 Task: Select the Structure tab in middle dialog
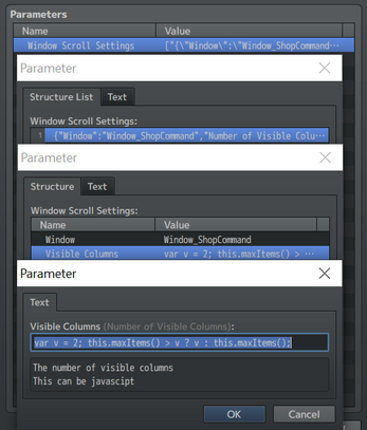(52, 186)
